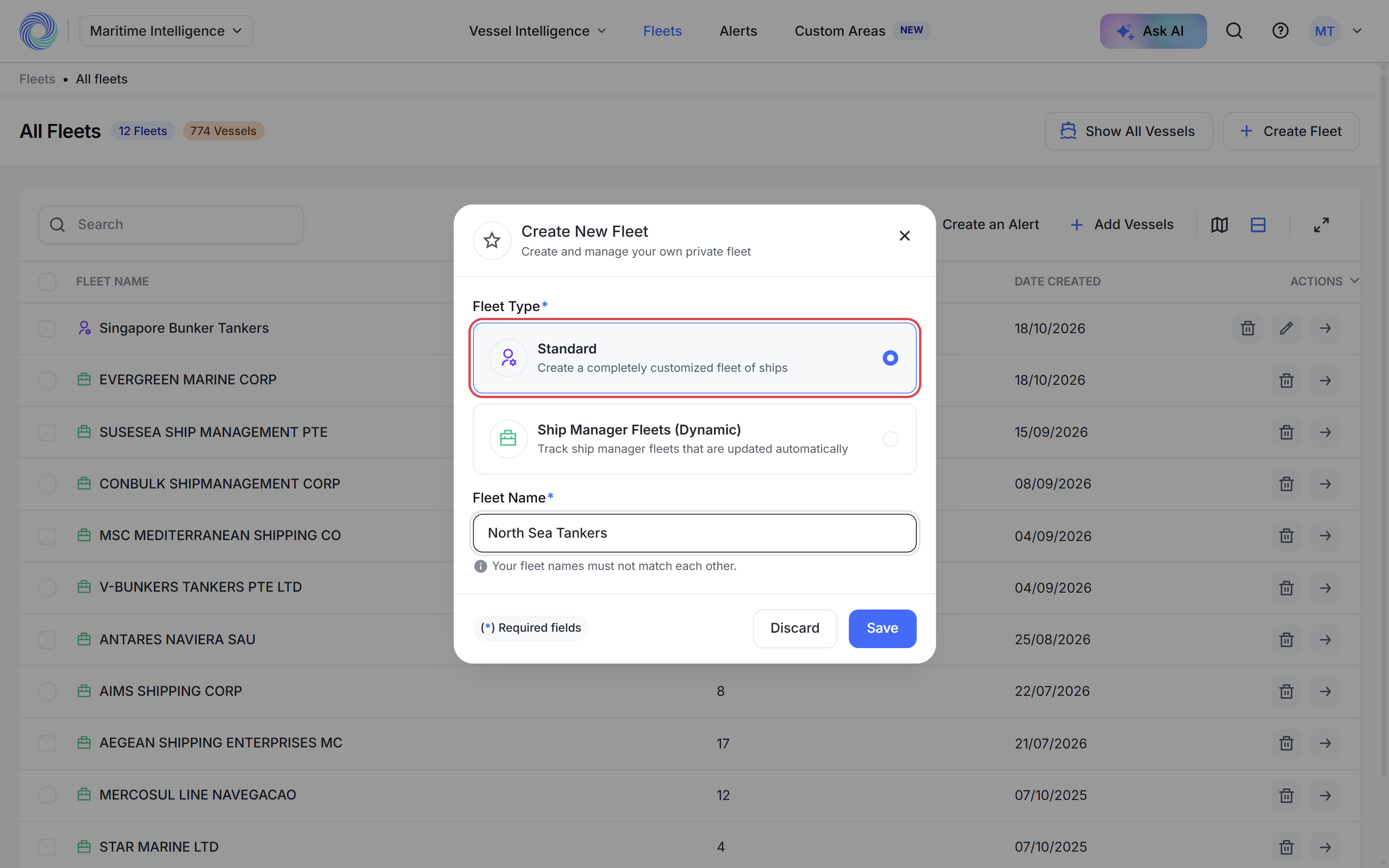Click Create Fleet button
Viewport: 1389px width, 868px height.
[x=1291, y=132]
